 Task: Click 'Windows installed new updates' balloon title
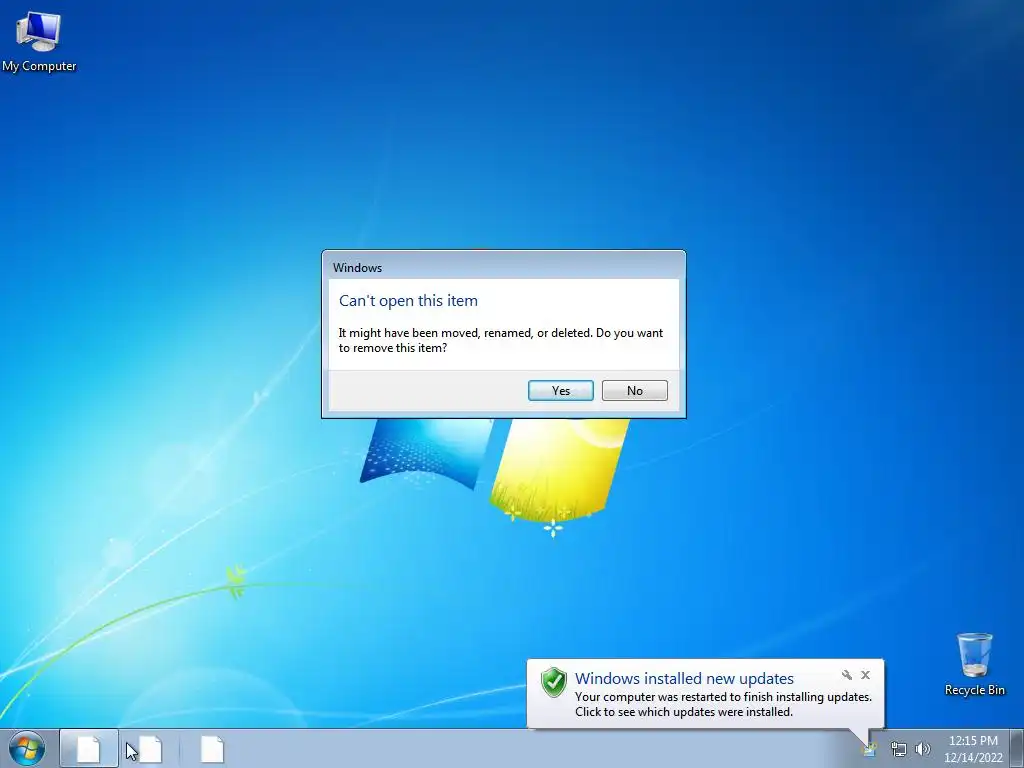684,679
